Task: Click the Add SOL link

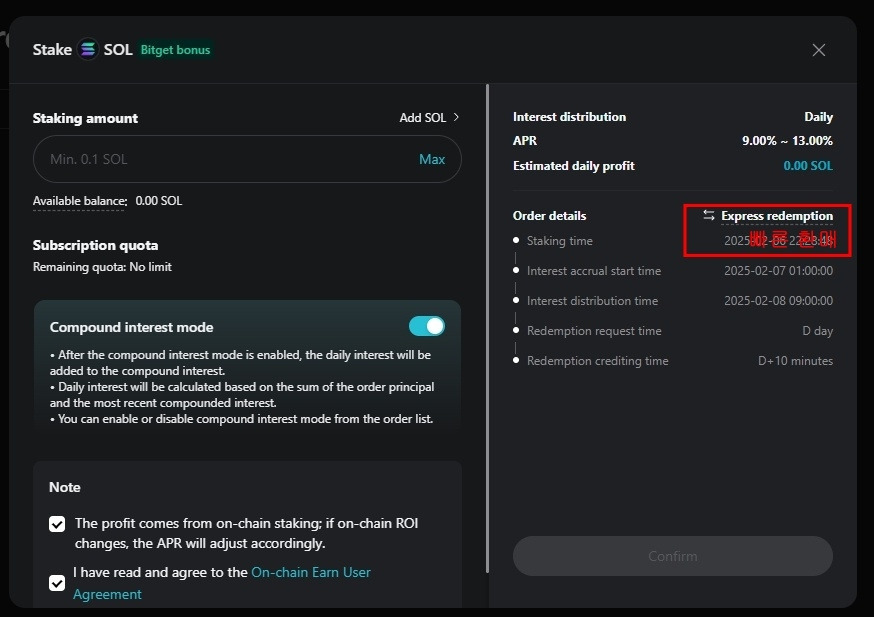Action: point(422,118)
